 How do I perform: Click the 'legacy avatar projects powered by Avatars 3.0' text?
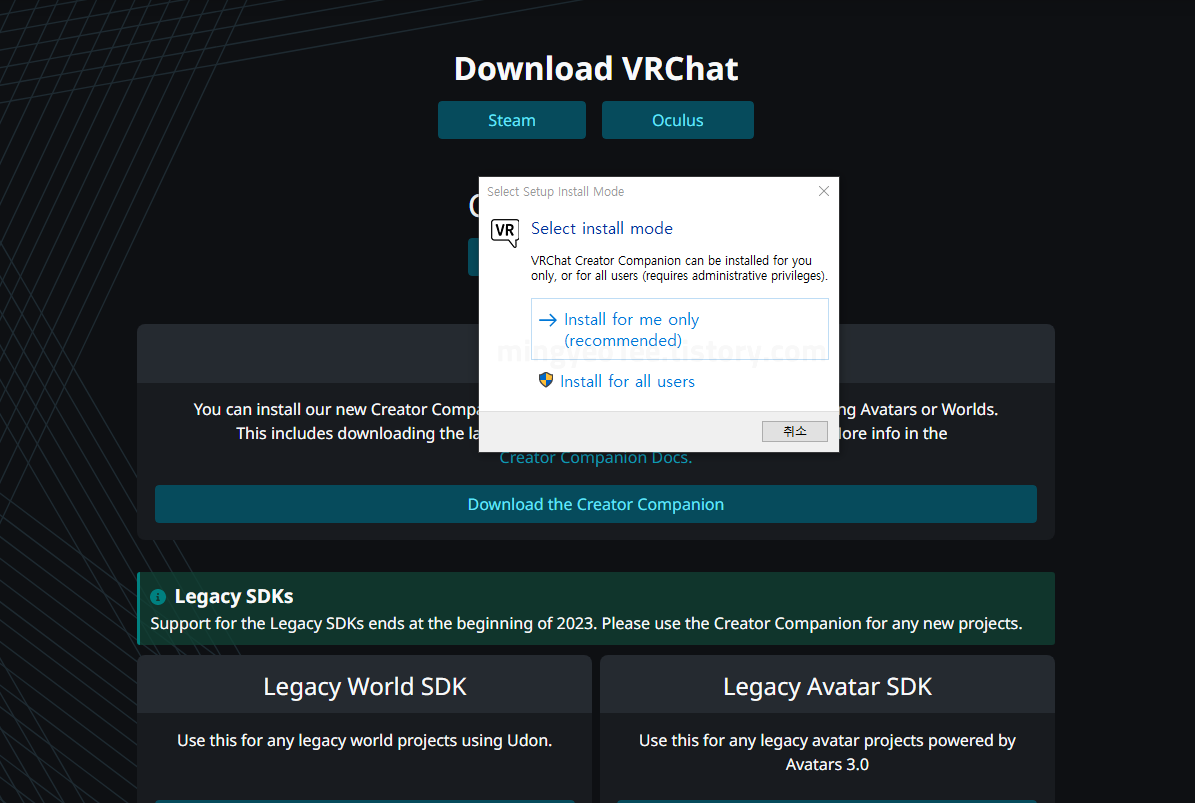(x=827, y=752)
